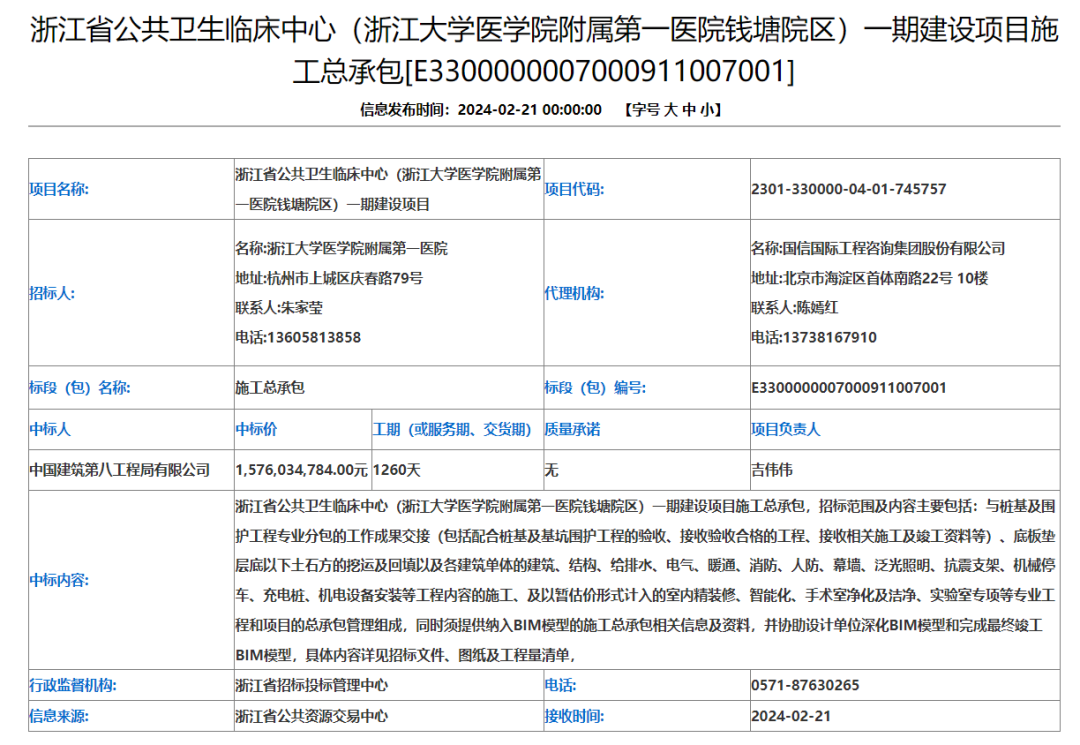
Task: Click the 招标人 label
Action: [x=52, y=293]
